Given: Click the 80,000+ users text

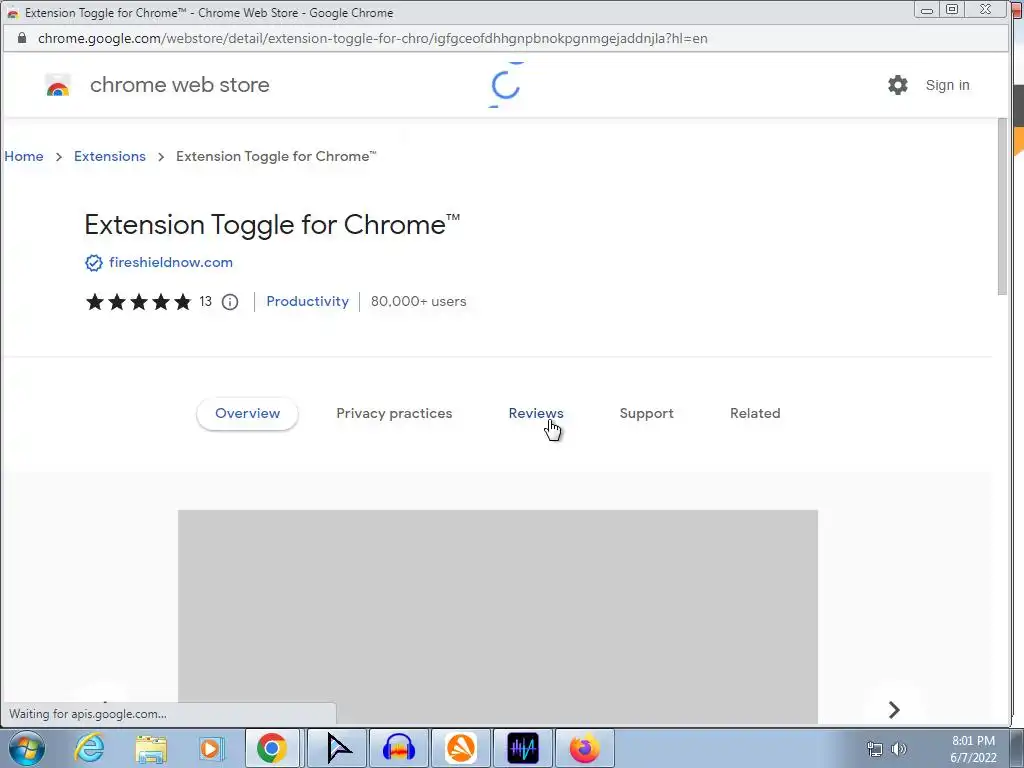Looking at the screenshot, I should pyautogui.click(x=419, y=302).
